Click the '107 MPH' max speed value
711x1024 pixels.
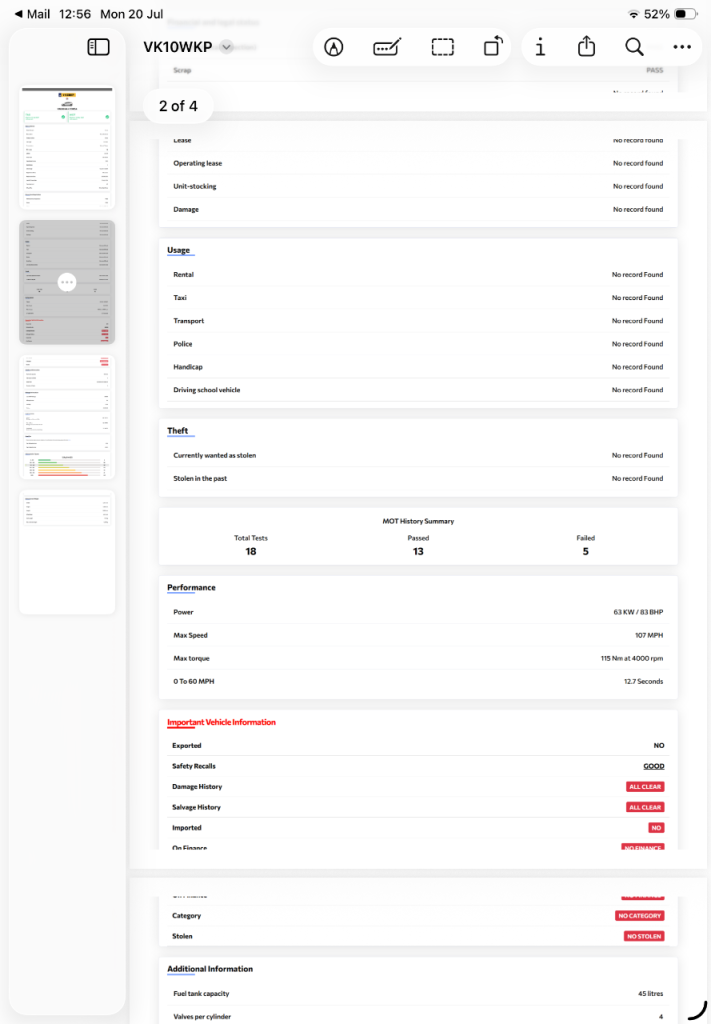click(649, 635)
